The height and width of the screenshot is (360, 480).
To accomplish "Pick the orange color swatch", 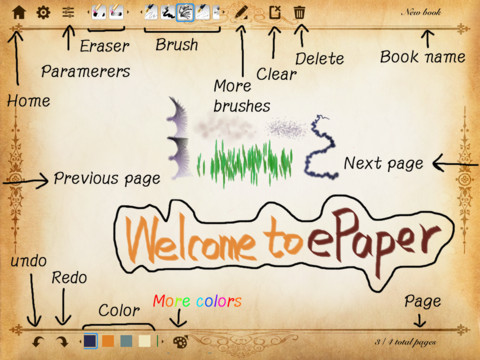I will point(108,341).
